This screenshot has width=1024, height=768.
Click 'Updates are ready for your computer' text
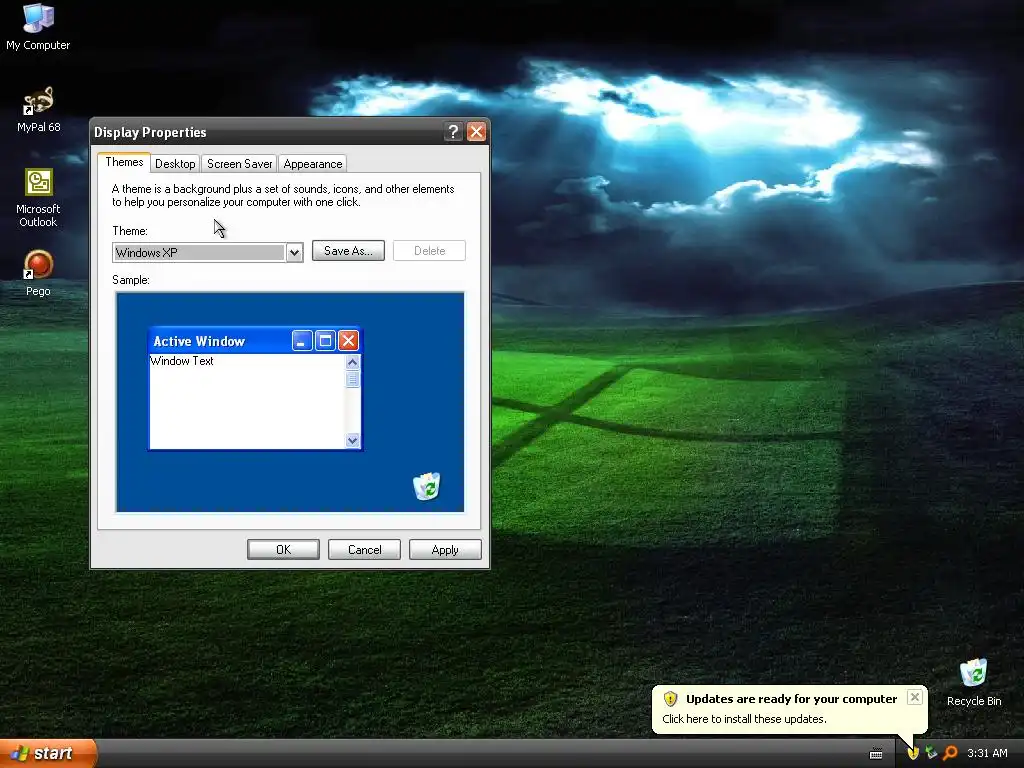tap(792, 699)
